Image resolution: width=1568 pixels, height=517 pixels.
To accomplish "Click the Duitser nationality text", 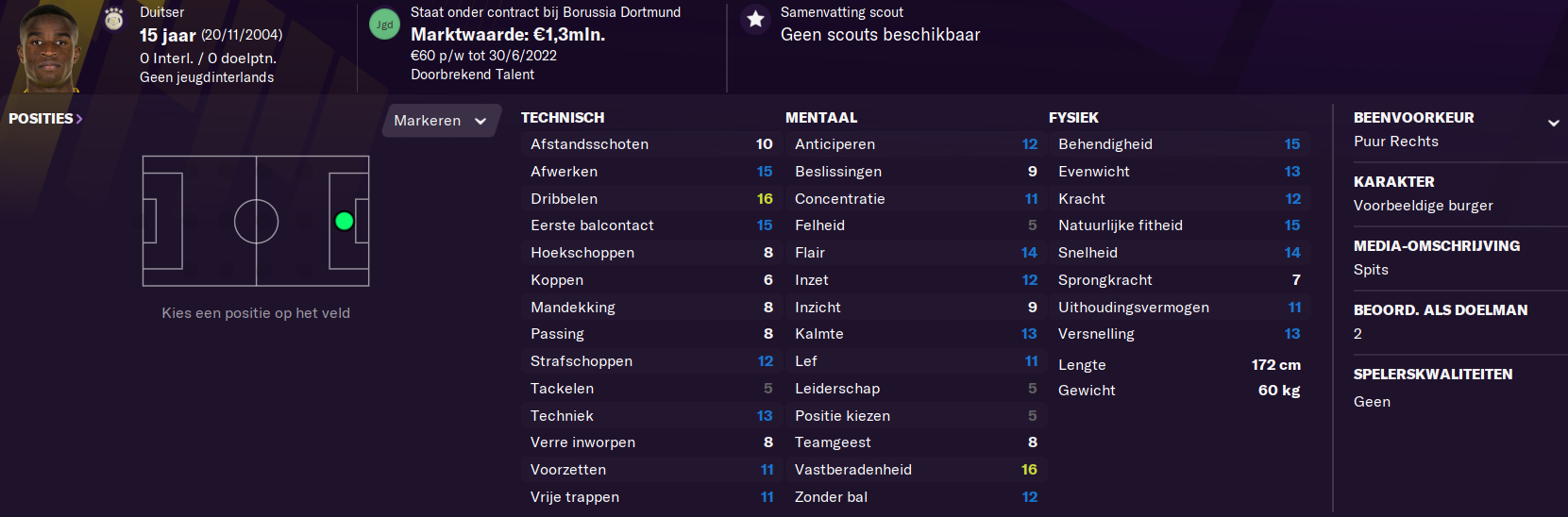I will (162, 12).
